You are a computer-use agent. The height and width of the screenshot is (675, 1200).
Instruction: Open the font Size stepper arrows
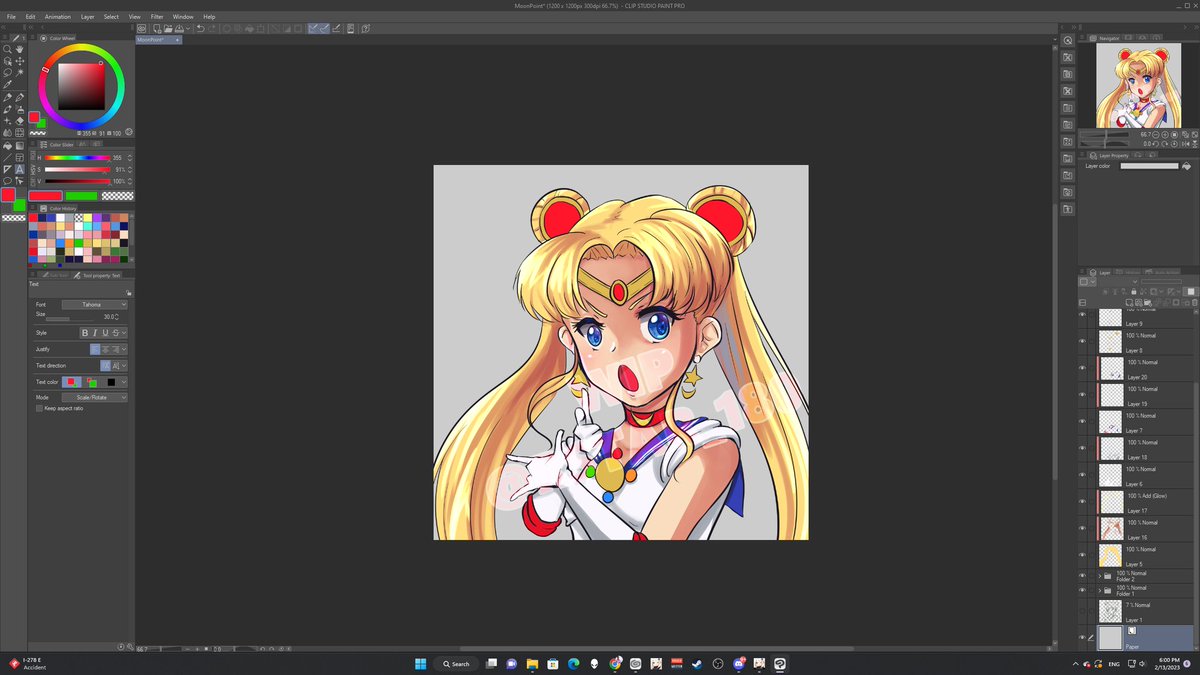(119, 316)
